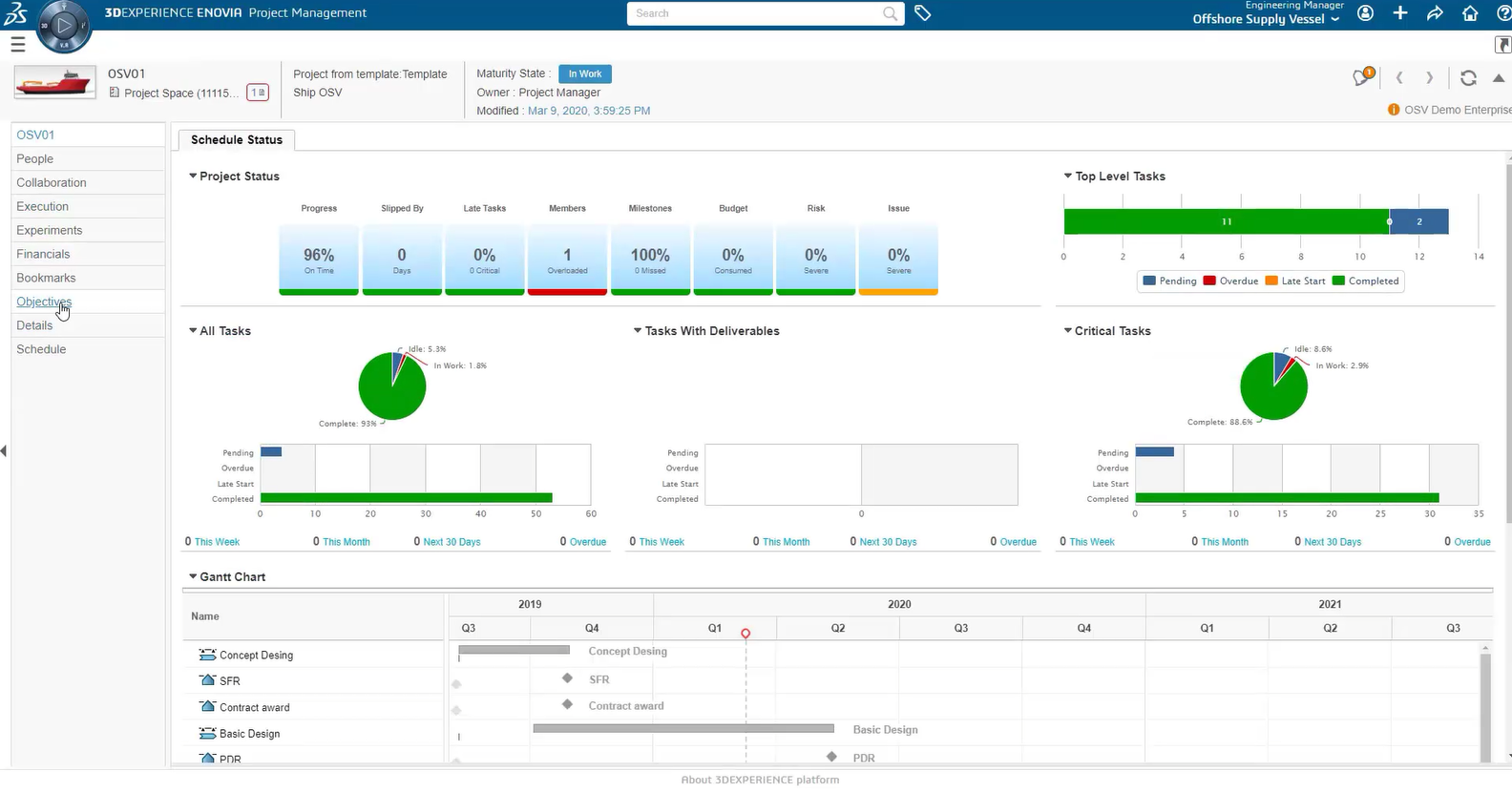Toggle Pending series in chart legend
Screen dimensions: 1512x792
1169,281
